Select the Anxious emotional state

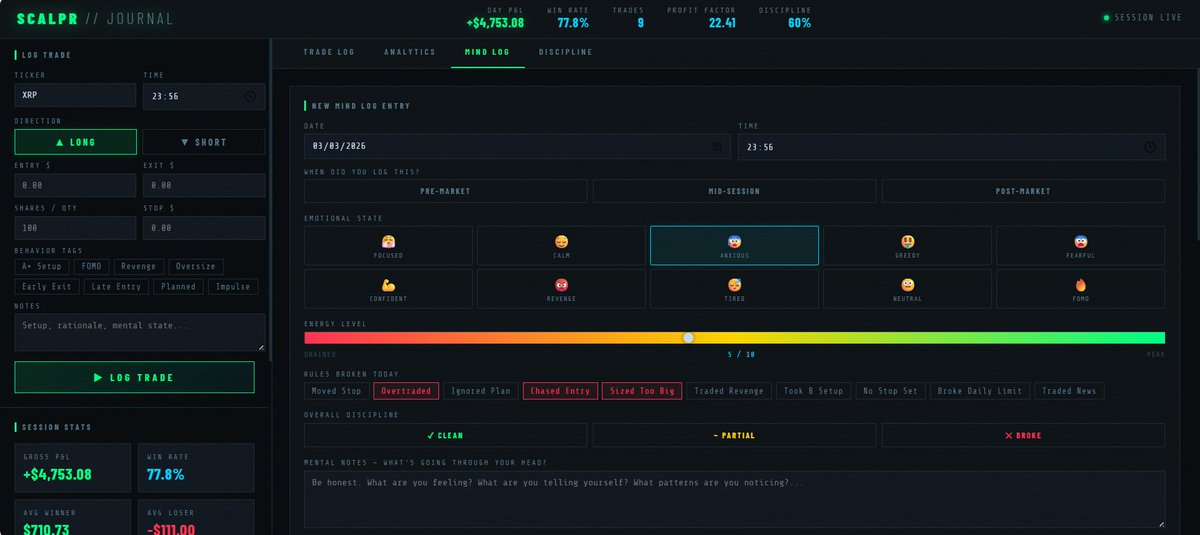[734, 245]
